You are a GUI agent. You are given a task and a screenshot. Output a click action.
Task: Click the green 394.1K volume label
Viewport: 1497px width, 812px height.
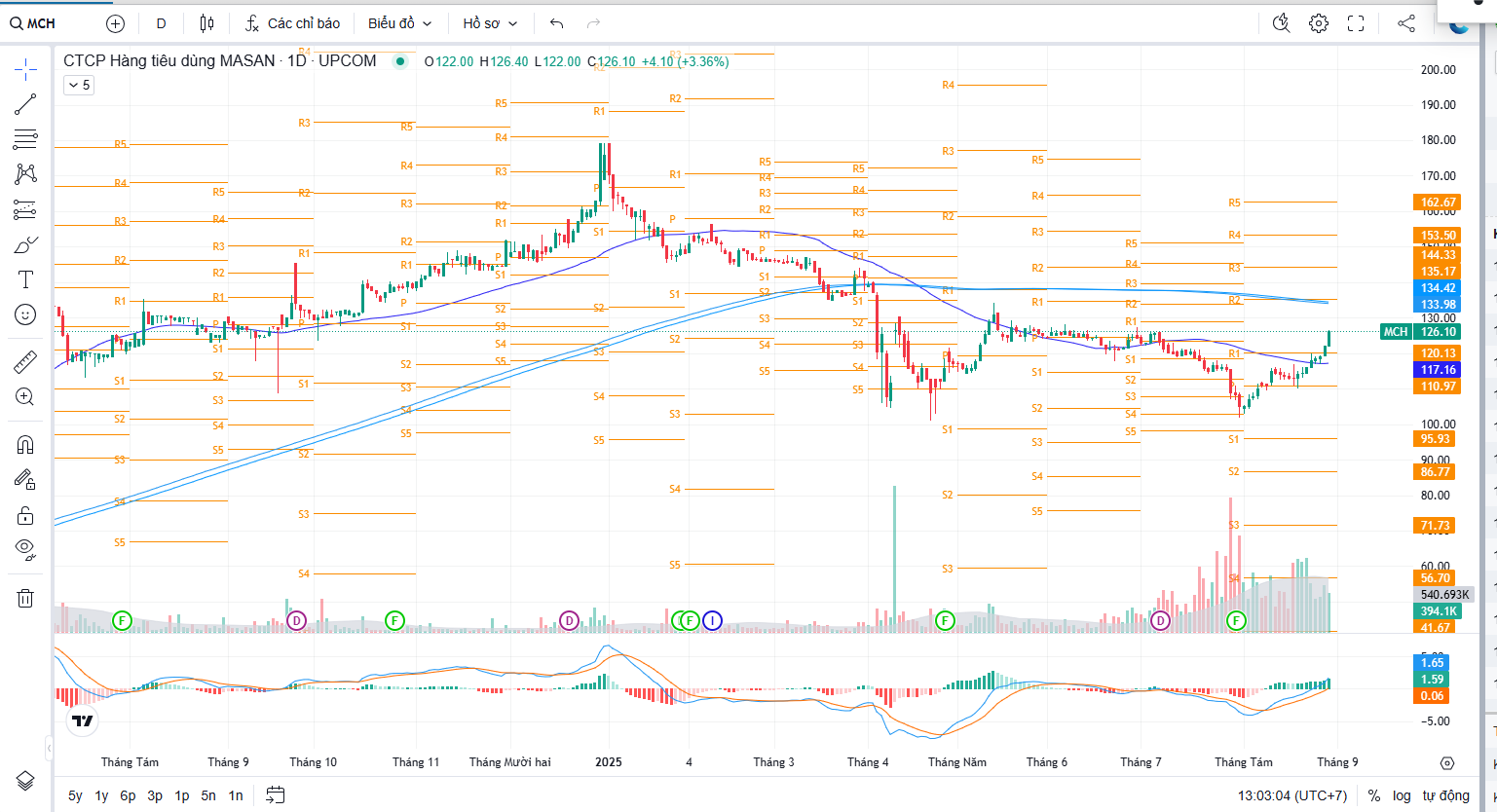tap(1438, 611)
